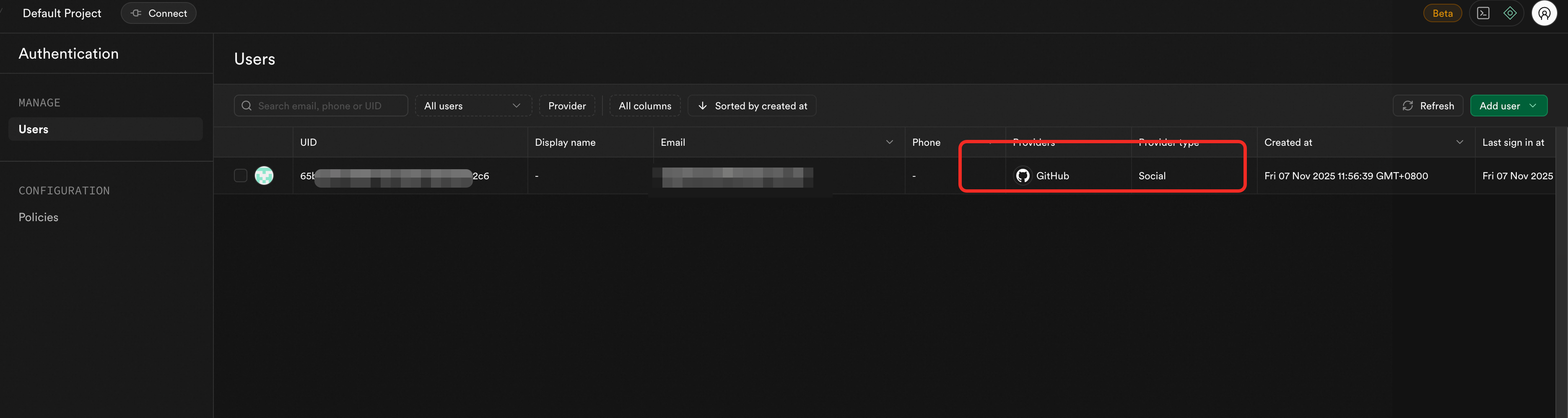Tick the checkbox for the GitHub user row
The image size is (1568, 418).
pos(240,176)
